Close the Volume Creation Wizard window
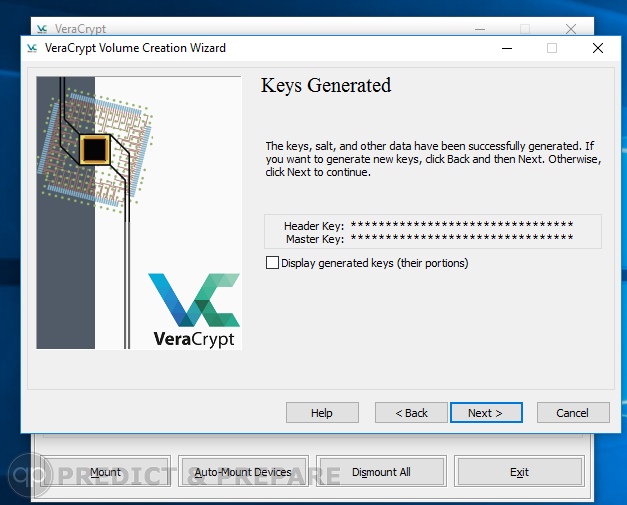The image size is (627, 505). [x=598, y=48]
